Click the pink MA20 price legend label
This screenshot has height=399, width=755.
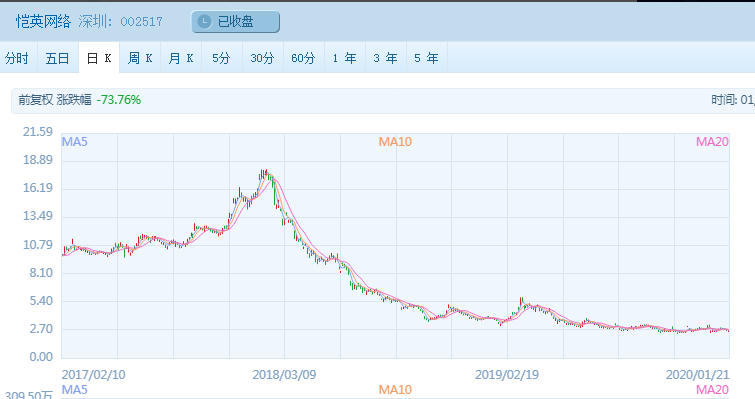712,142
